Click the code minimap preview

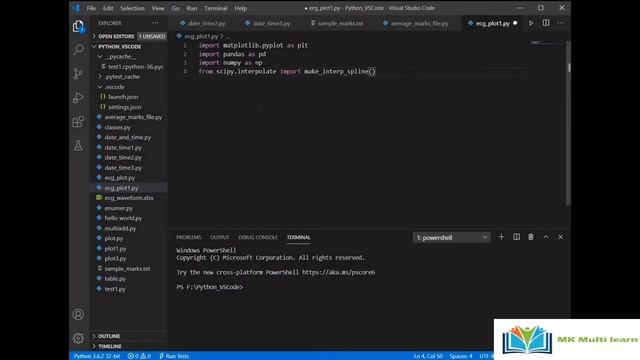coord(547,42)
